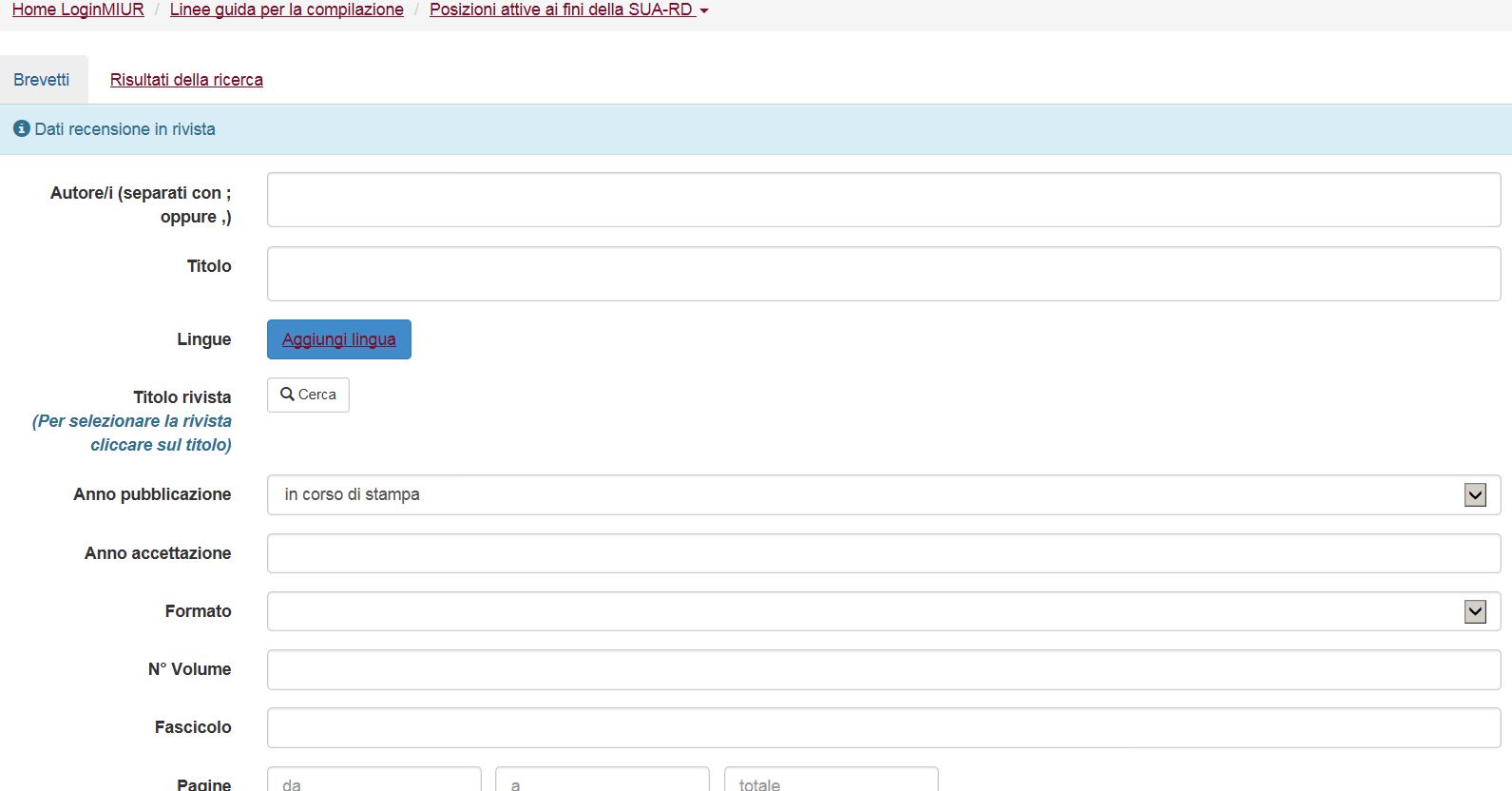The width and height of the screenshot is (1512, 791).
Task: Click the N° Volume input field
Action: point(883,670)
